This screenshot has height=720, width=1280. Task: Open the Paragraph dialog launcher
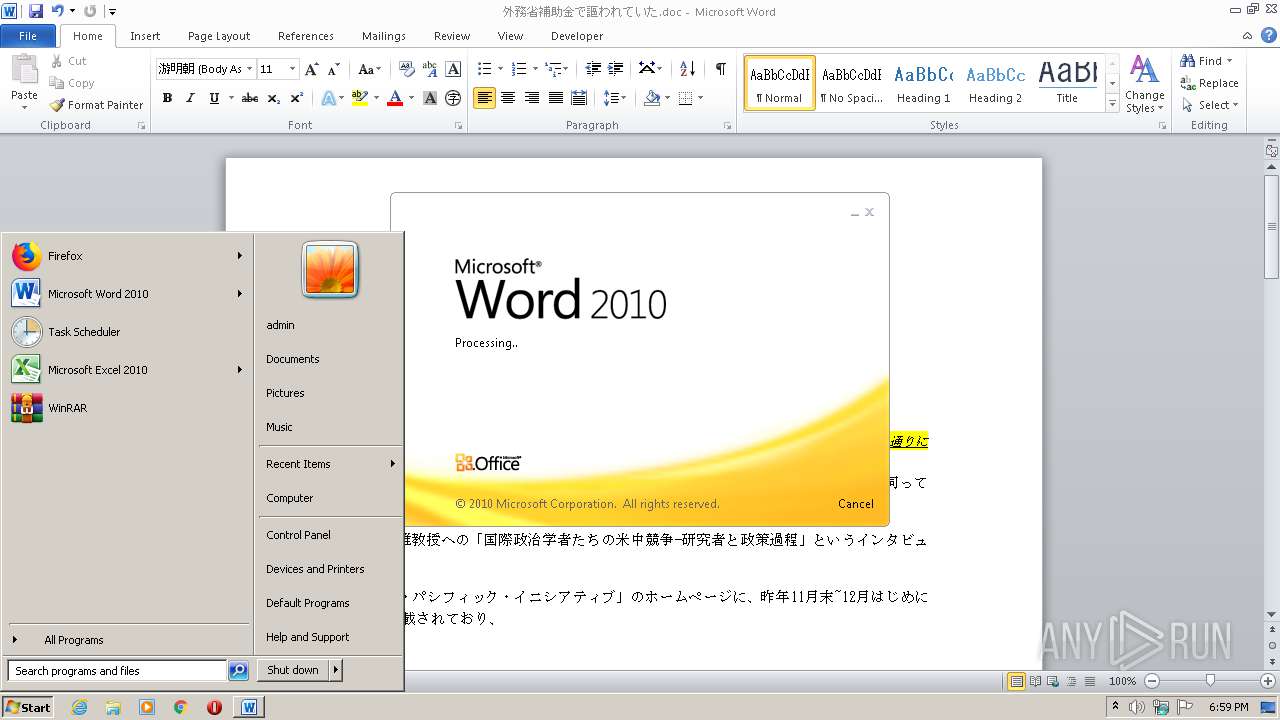[727, 126]
